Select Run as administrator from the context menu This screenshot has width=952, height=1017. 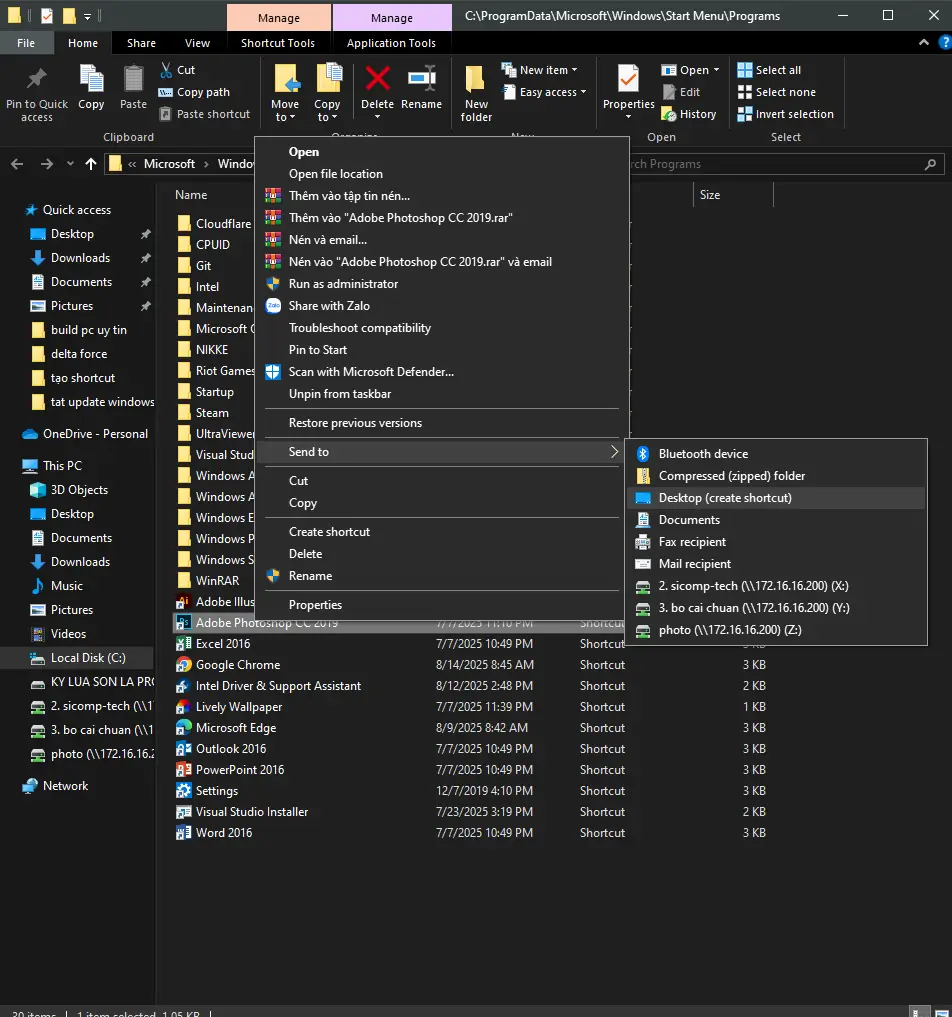click(343, 283)
